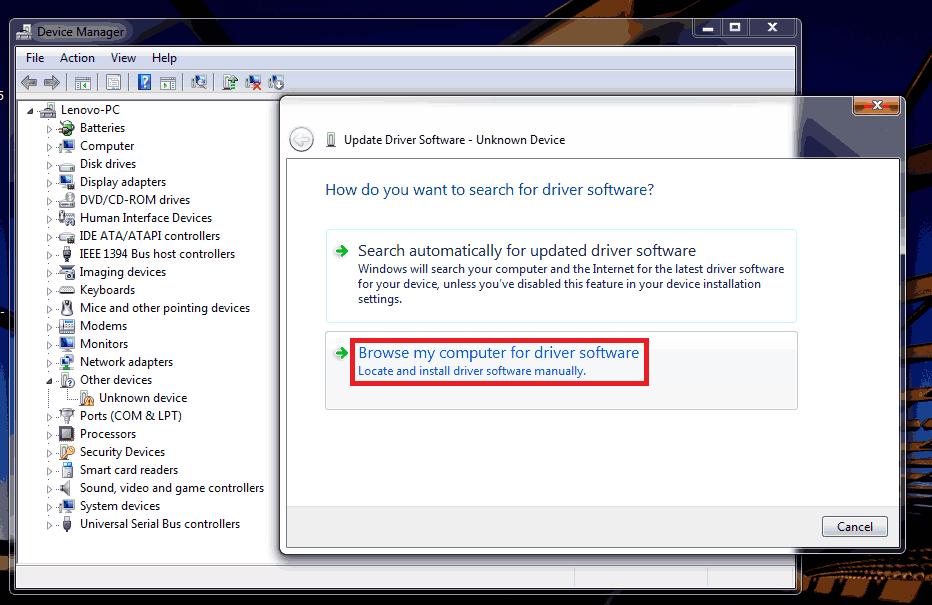Select Unknown device in the tree

coord(142,398)
